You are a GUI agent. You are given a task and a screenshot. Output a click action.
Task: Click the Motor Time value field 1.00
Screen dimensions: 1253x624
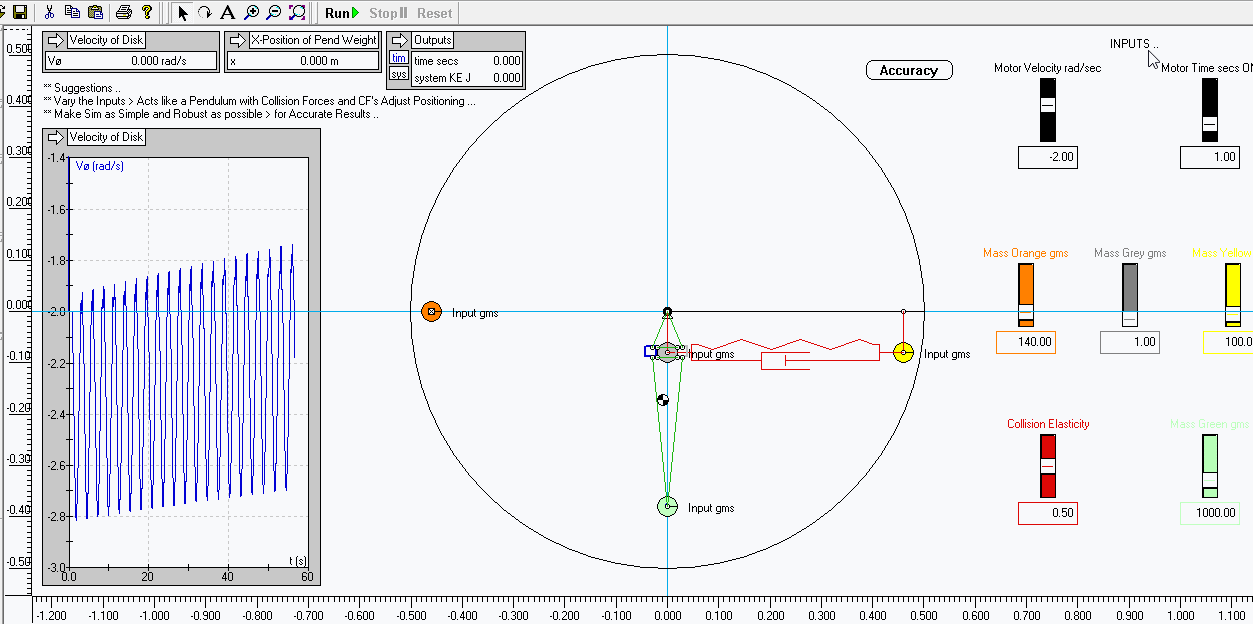click(x=1210, y=157)
